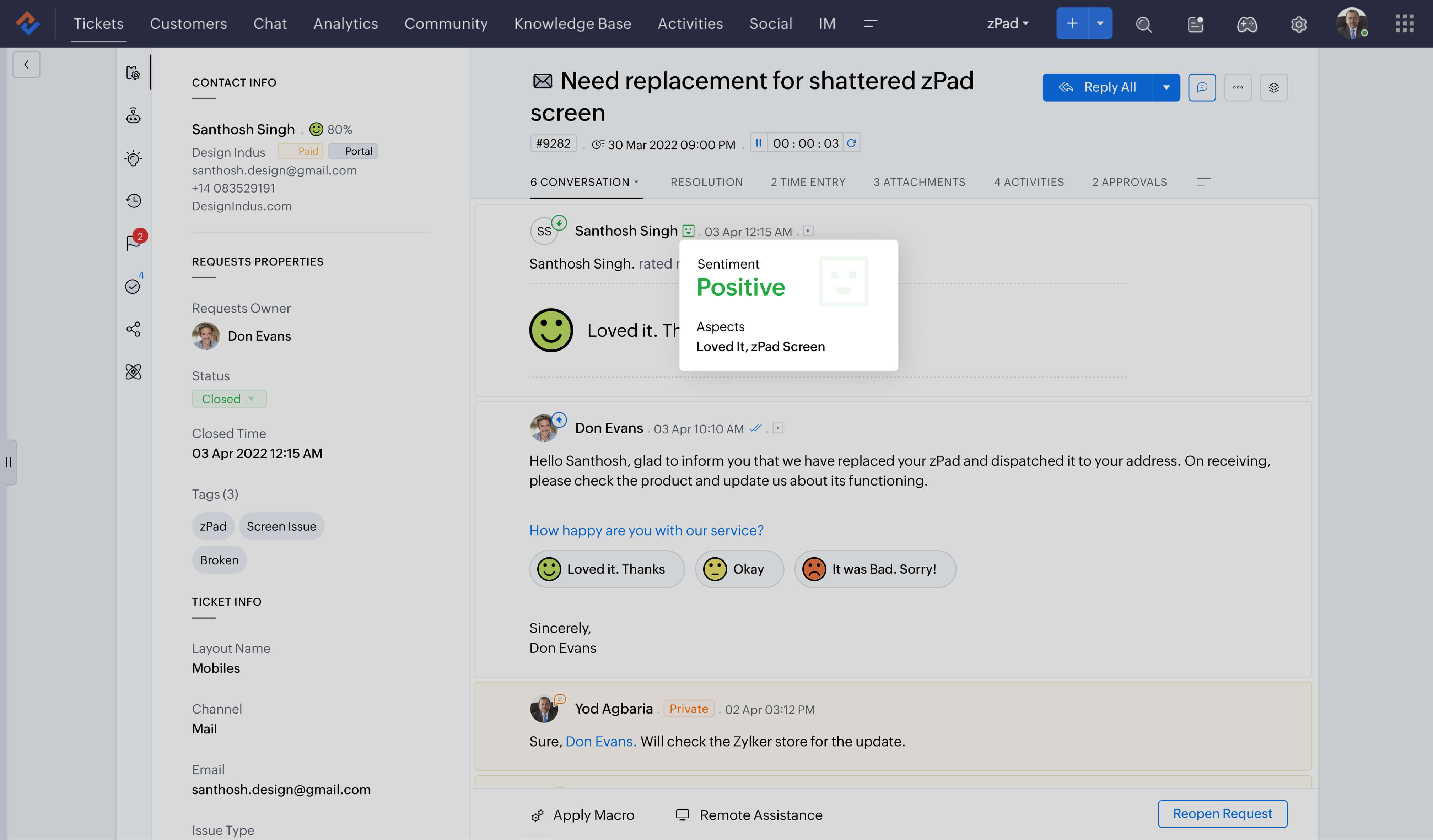1433x840 pixels.
Task: Open the Status dropdown showing Closed
Action: tap(228, 399)
